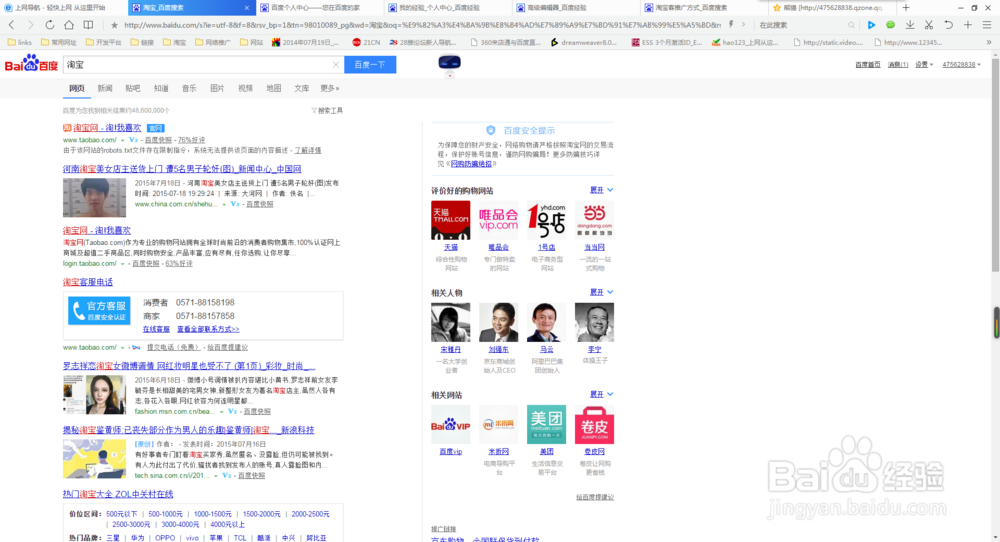The height and width of the screenshot is (542, 1000).
Task: Open 搜索工具 filter options
Action: pos(327,110)
